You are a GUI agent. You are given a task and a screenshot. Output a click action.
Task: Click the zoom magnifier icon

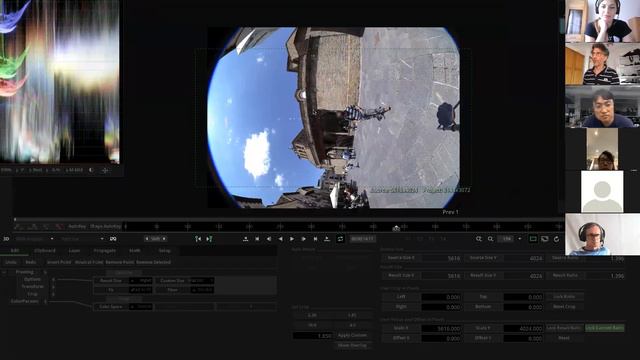490,239
